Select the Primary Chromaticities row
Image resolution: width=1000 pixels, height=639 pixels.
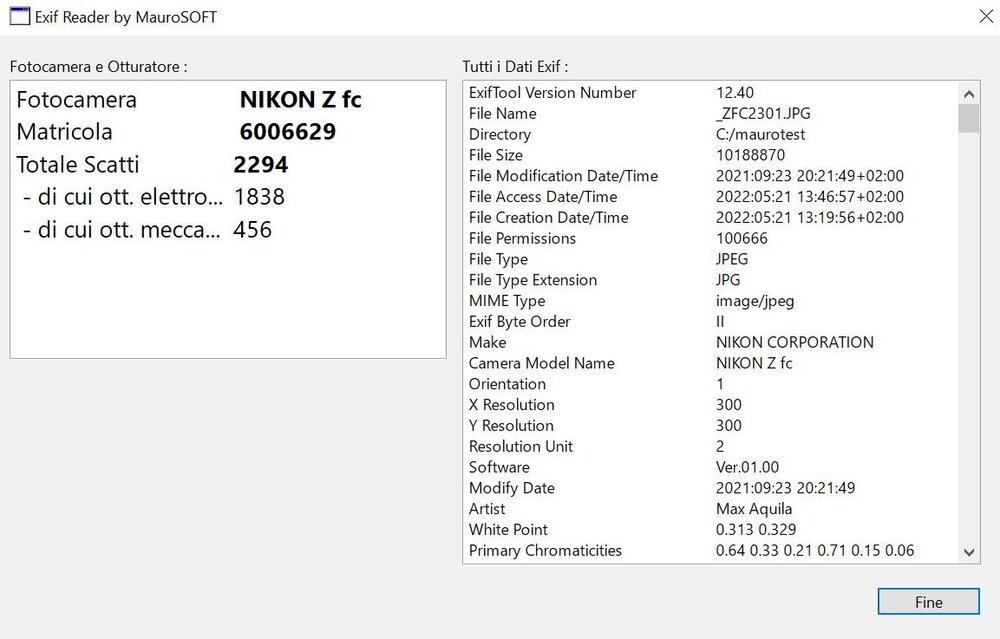(x=710, y=550)
